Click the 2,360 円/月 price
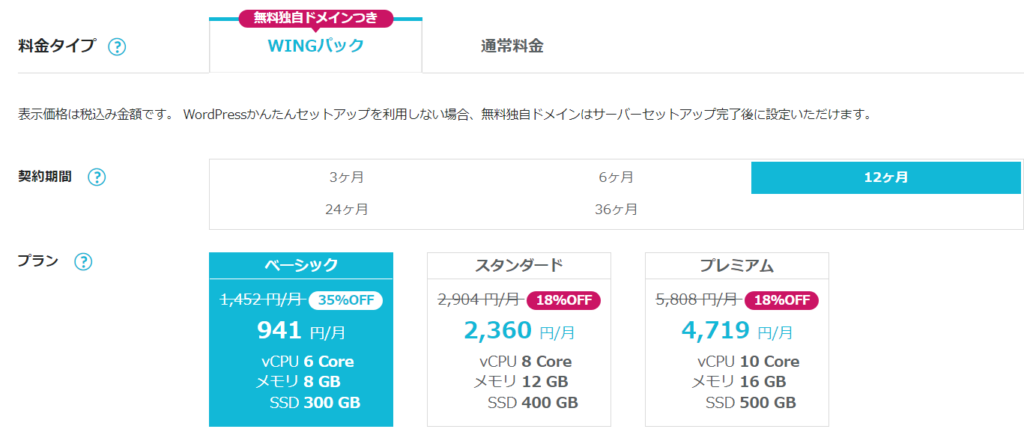The height and width of the screenshot is (435, 1024). click(519, 330)
